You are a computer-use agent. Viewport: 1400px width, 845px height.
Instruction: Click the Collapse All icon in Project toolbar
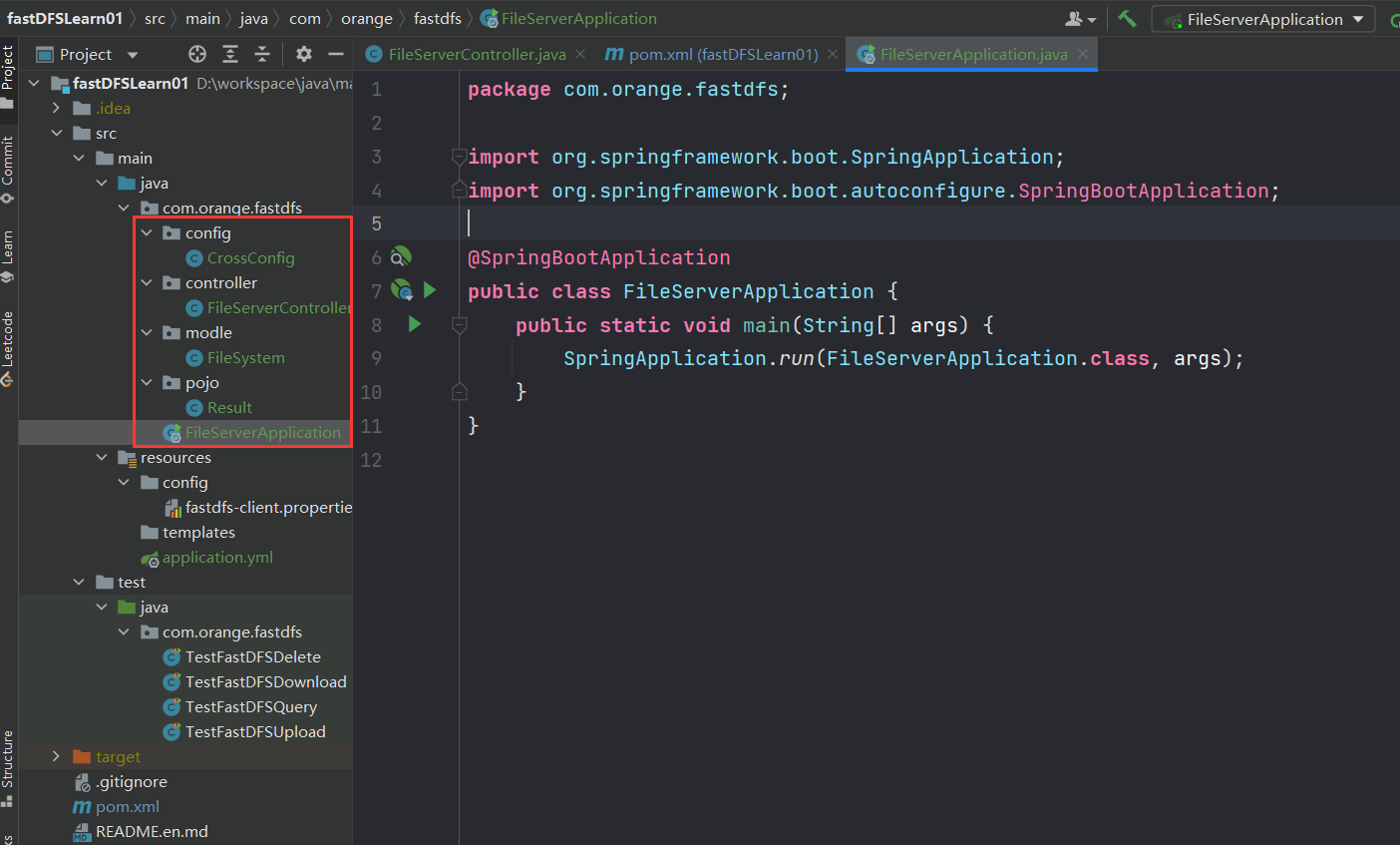click(262, 54)
